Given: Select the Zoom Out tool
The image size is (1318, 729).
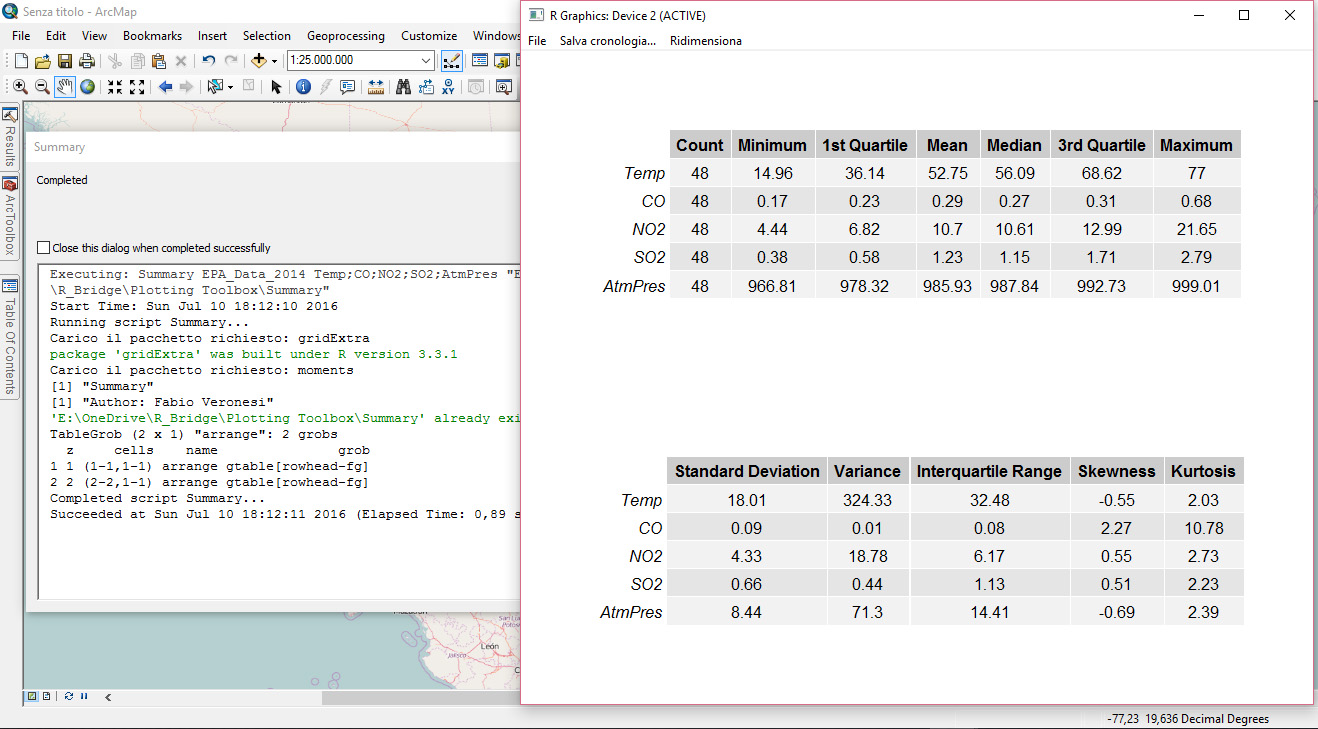Looking at the screenshot, I should tap(42, 87).
